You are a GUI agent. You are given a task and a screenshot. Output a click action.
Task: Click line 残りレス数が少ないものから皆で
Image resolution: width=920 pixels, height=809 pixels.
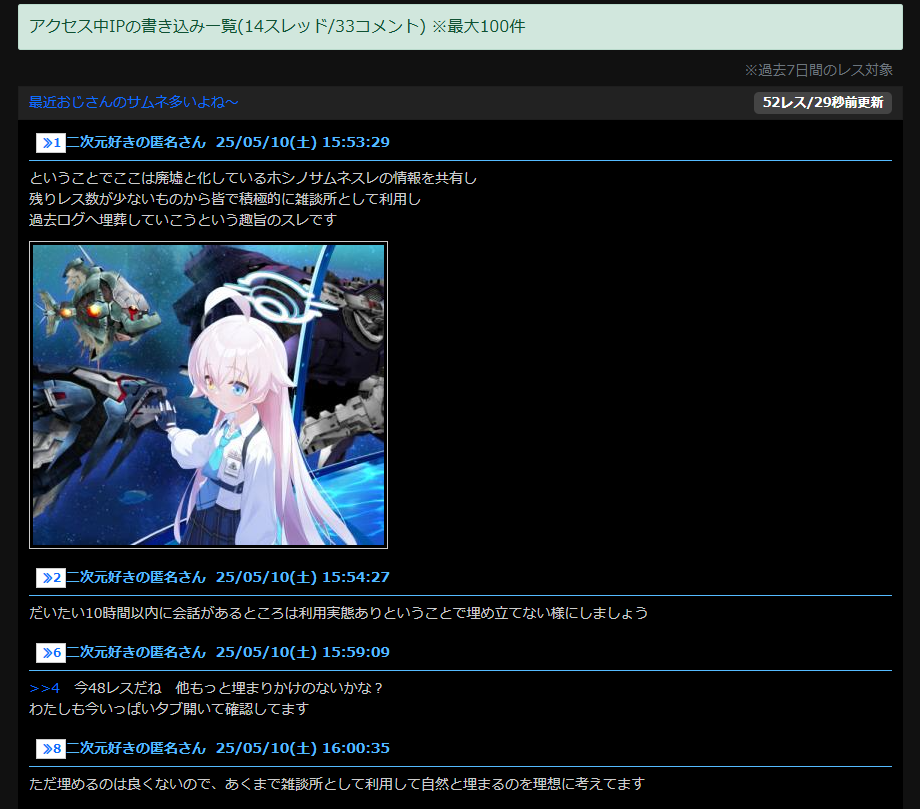225,199
